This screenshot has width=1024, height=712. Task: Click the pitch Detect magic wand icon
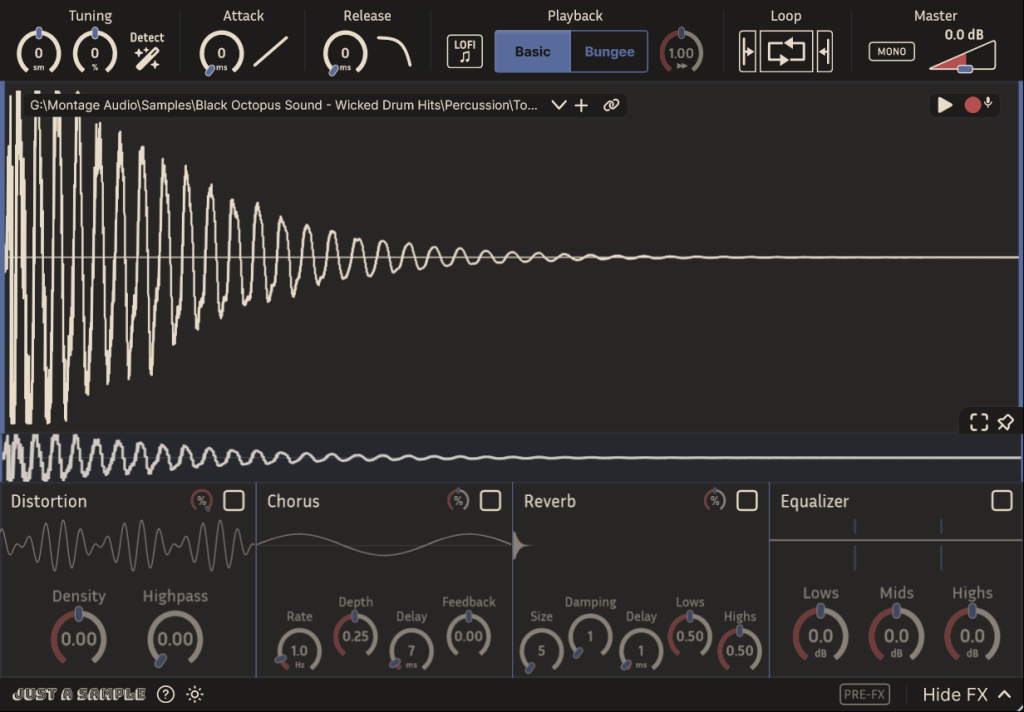point(147,58)
